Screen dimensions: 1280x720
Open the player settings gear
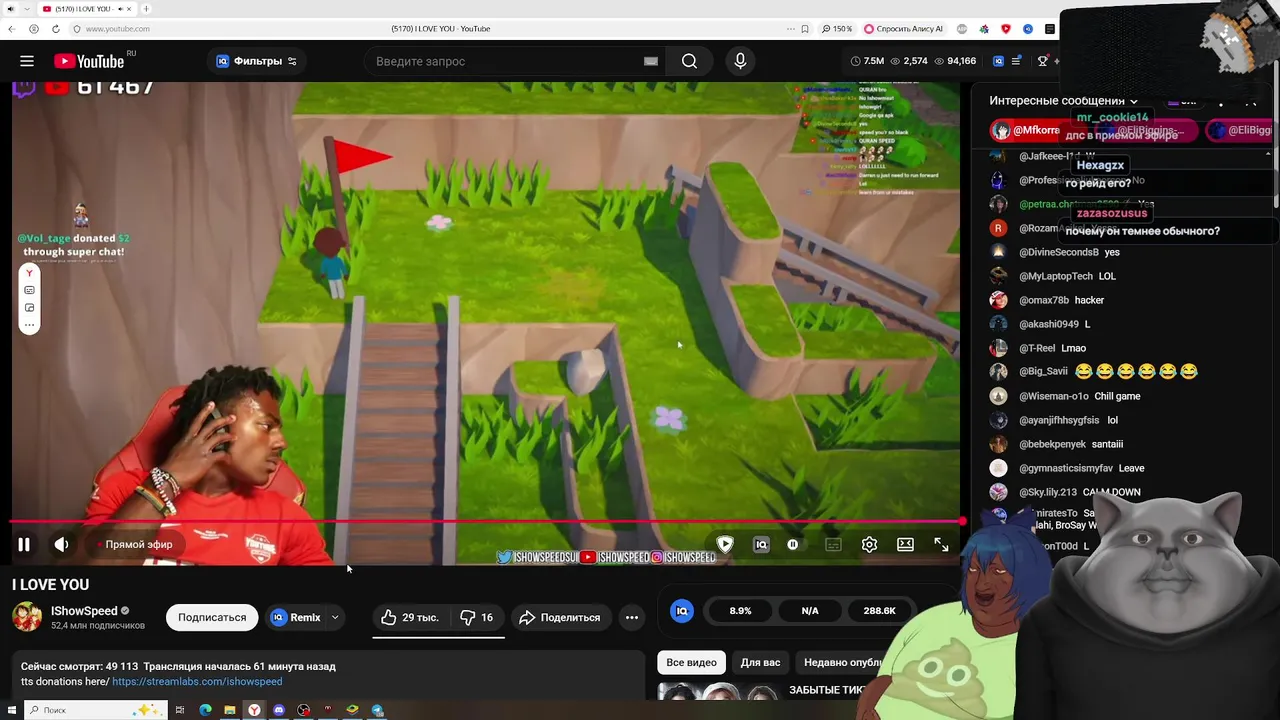pyautogui.click(x=869, y=545)
